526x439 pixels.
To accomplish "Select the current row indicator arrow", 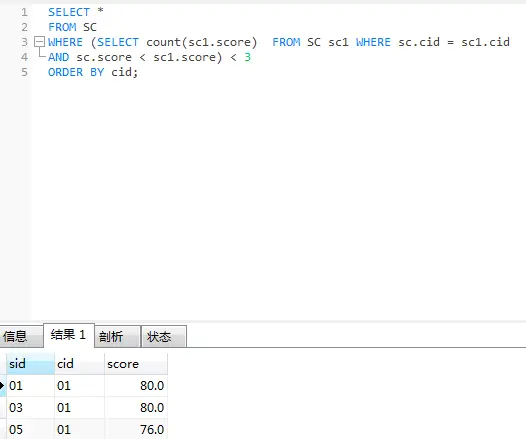I will pos(2,386).
